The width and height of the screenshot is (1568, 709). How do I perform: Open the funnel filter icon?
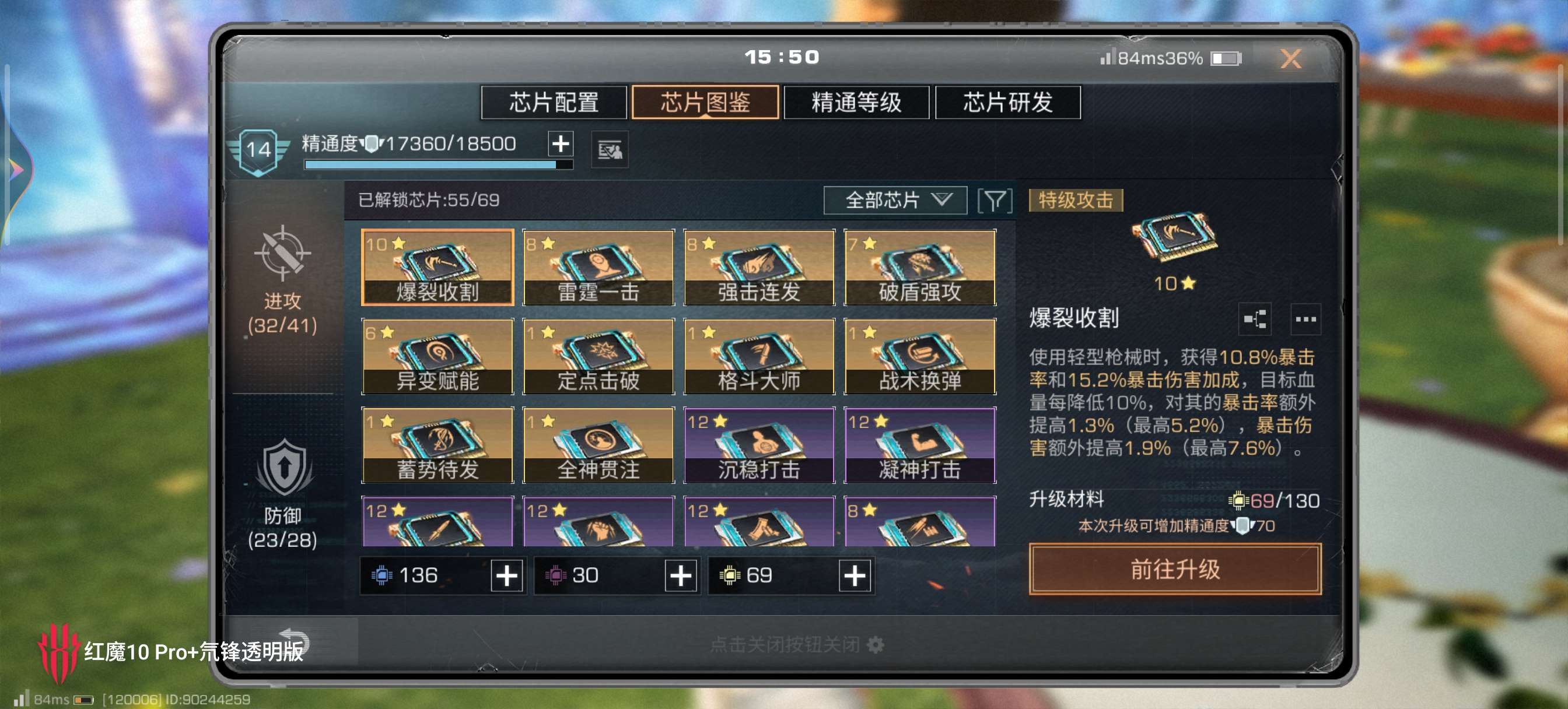click(995, 200)
